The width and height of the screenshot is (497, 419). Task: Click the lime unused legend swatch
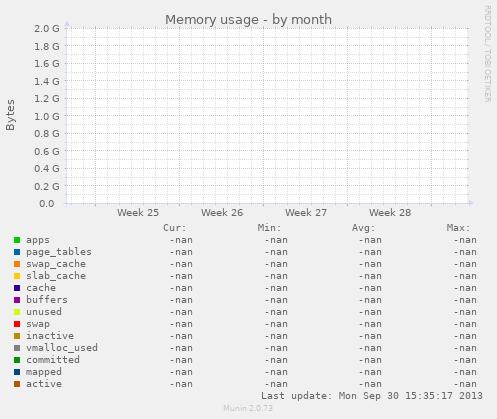click(17, 312)
